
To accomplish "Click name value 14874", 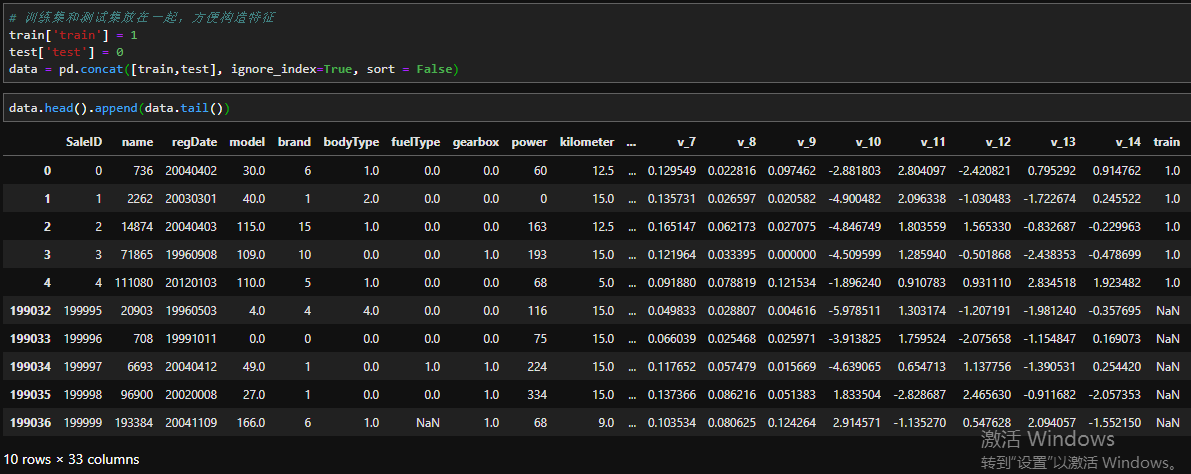I will click(x=136, y=226).
